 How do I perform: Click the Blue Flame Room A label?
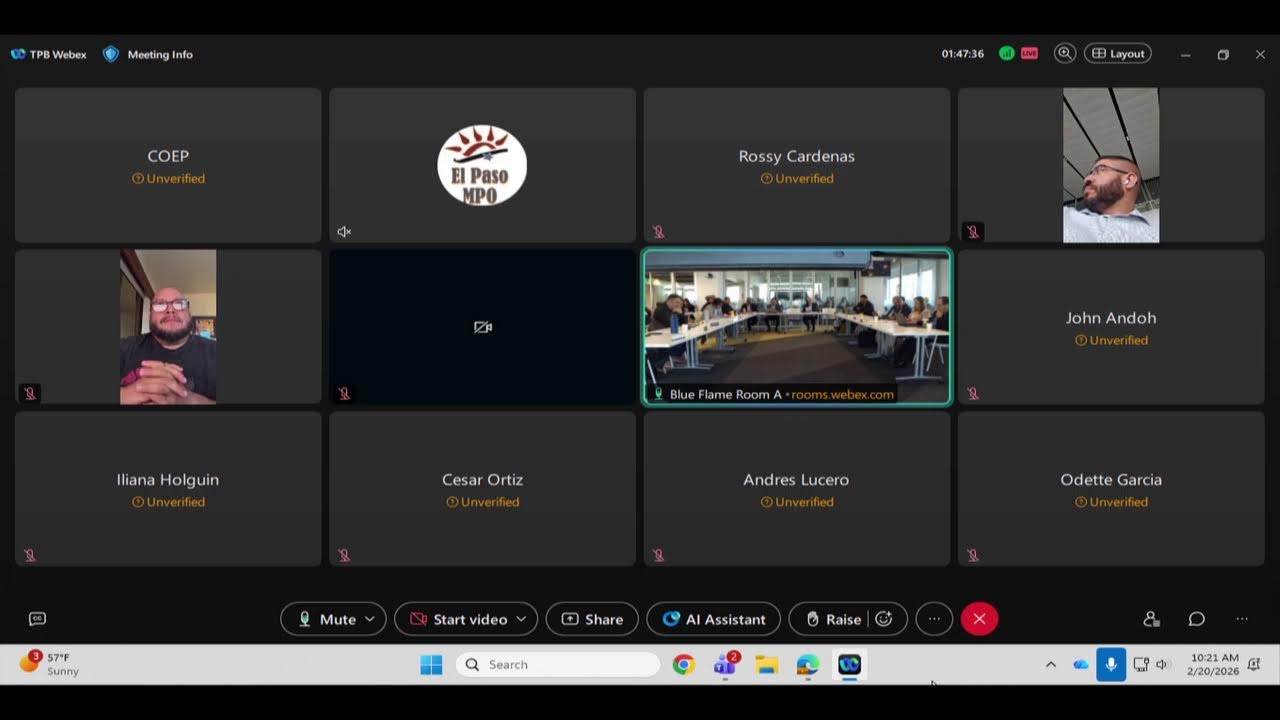pyautogui.click(x=726, y=394)
